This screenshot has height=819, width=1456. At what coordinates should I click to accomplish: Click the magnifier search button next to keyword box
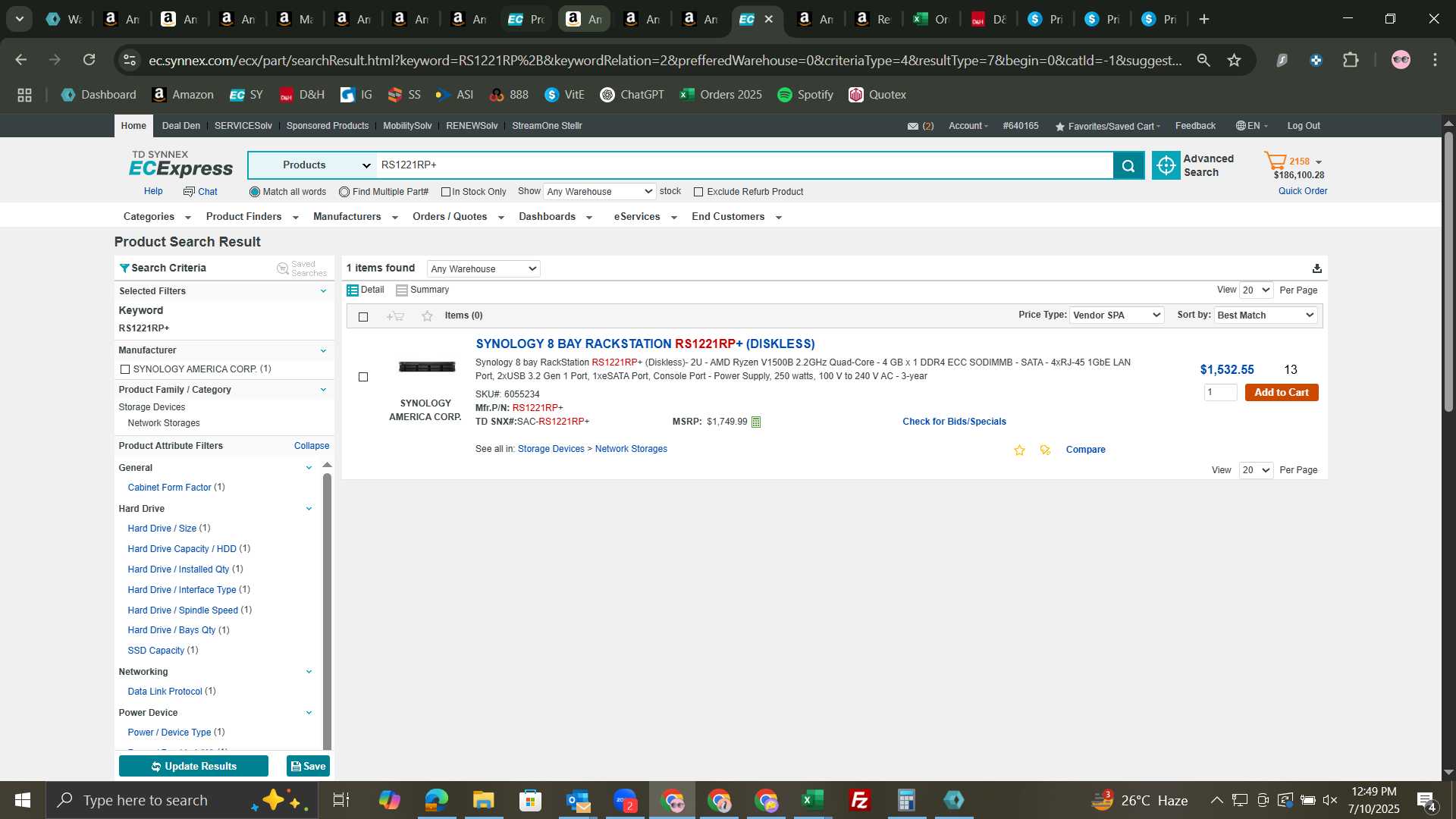click(x=1128, y=165)
